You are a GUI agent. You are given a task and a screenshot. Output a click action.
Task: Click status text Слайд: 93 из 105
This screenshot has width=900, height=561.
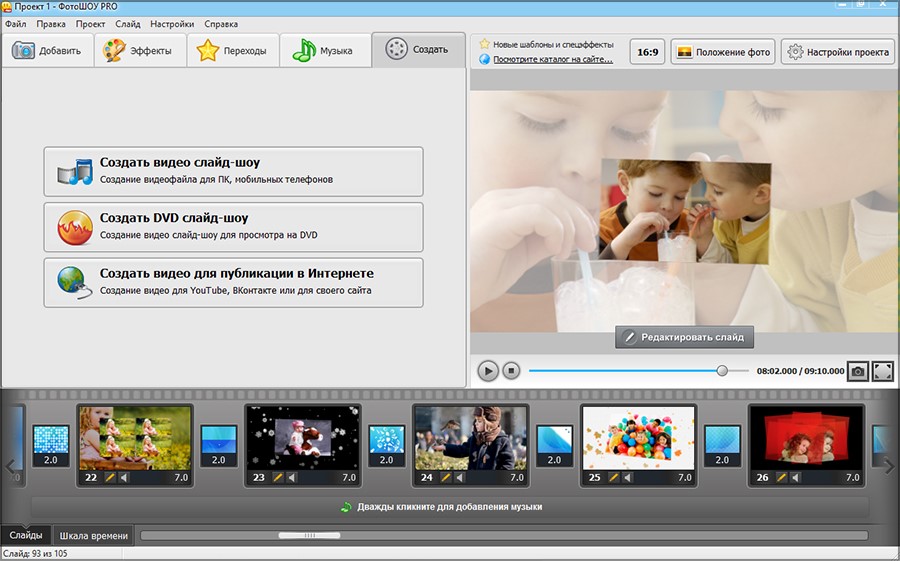click(x=34, y=554)
